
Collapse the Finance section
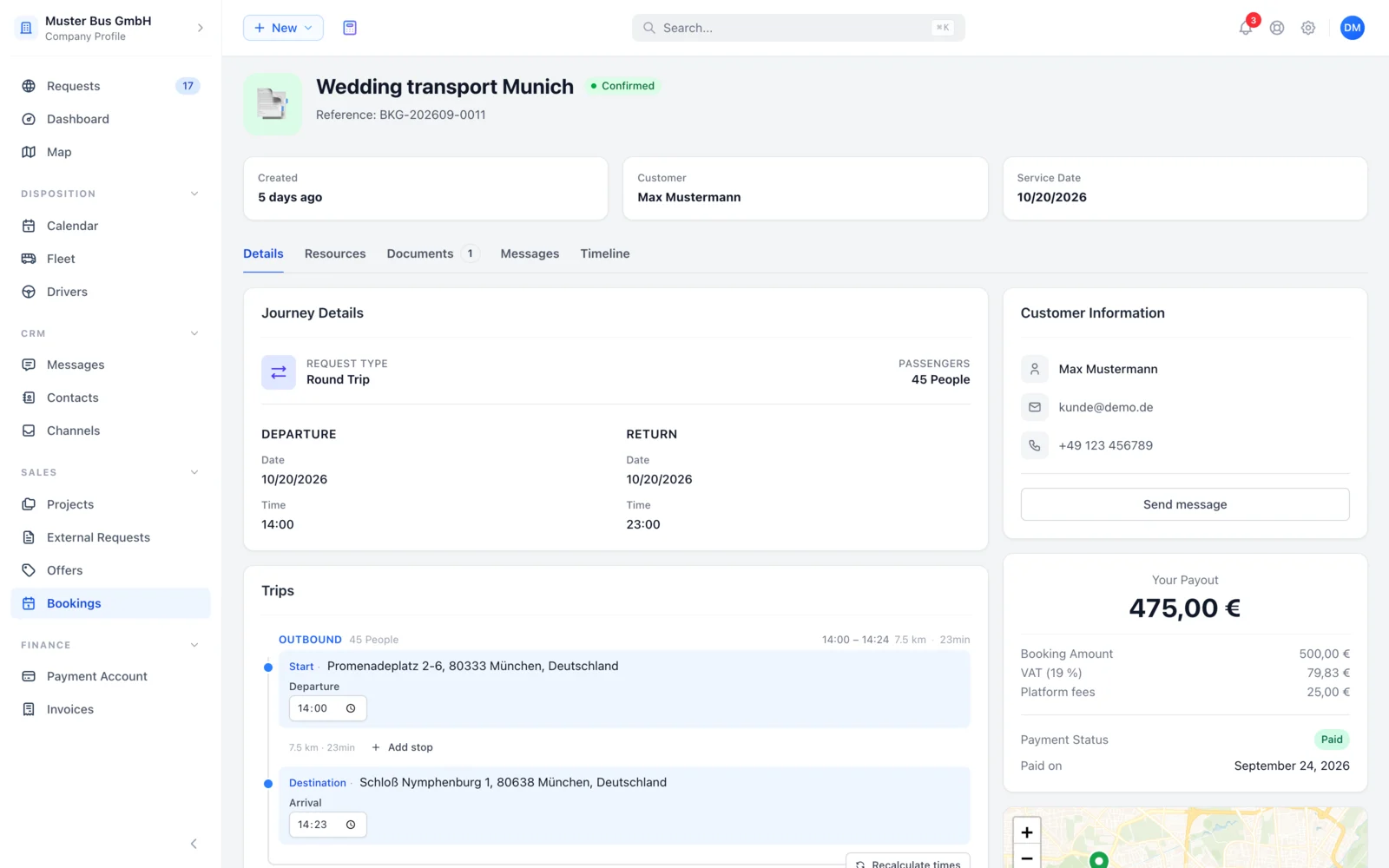tap(194, 645)
